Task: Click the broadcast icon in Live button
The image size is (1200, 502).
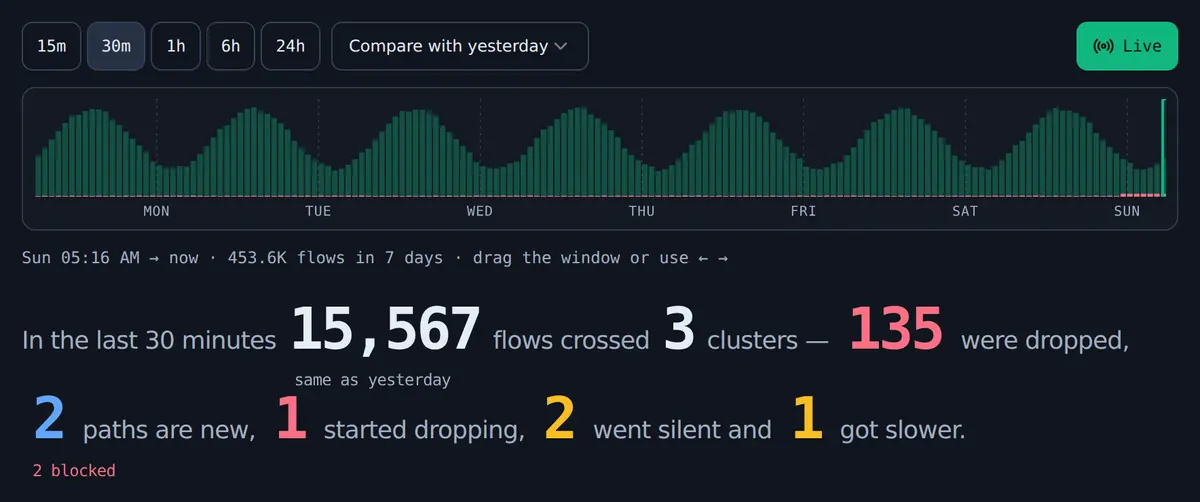Action: 1104,46
